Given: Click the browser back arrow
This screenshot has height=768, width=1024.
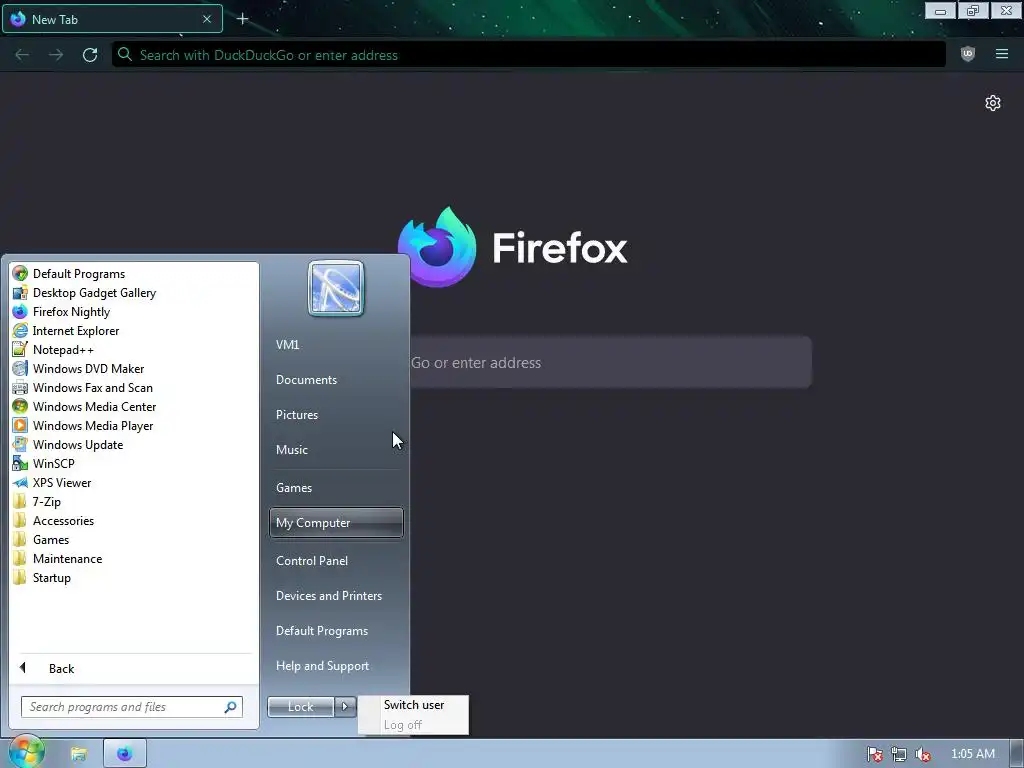Looking at the screenshot, I should click(x=22, y=55).
